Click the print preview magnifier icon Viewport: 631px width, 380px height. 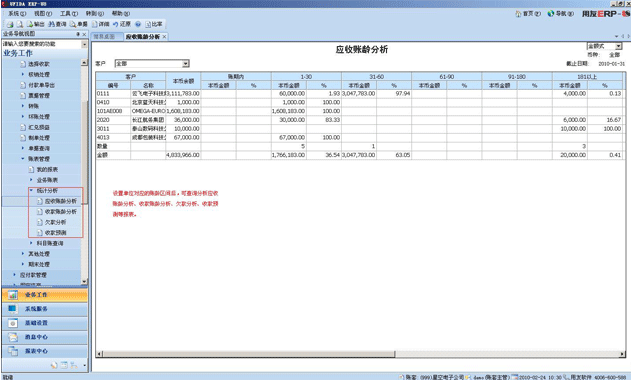(x=19, y=25)
